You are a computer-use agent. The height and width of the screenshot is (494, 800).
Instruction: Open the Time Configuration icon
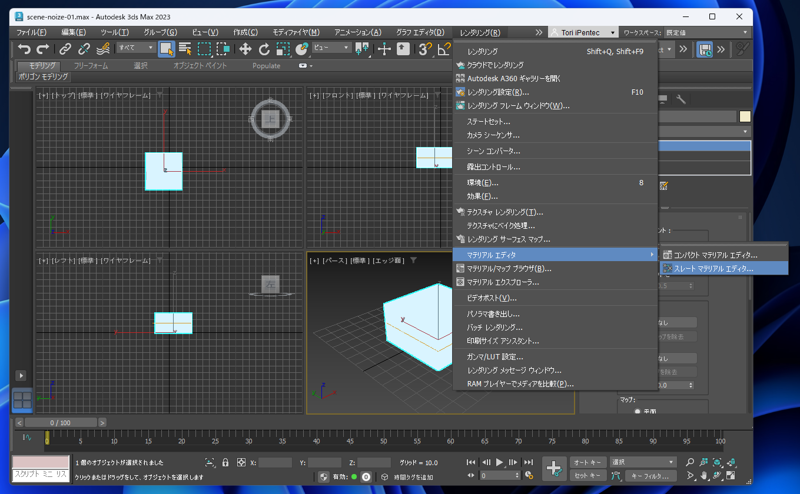click(x=529, y=476)
